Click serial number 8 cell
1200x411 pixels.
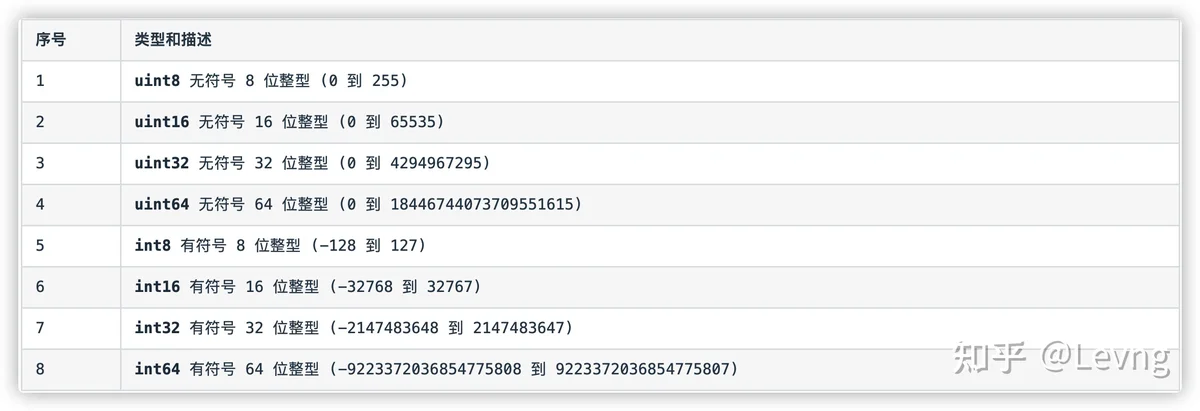point(71,370)
